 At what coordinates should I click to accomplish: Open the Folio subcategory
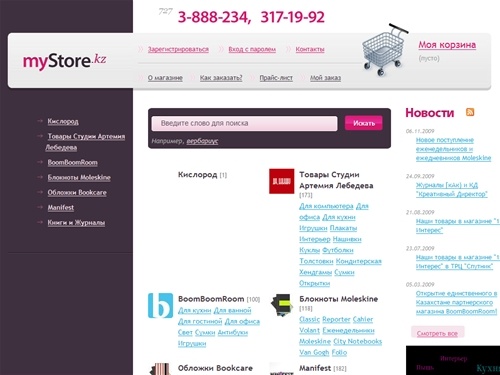tap(339, 352)
